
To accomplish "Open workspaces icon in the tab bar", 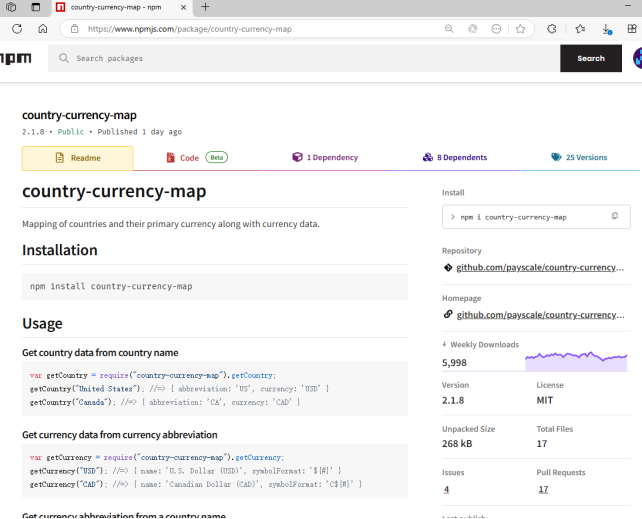I will 11,7.
